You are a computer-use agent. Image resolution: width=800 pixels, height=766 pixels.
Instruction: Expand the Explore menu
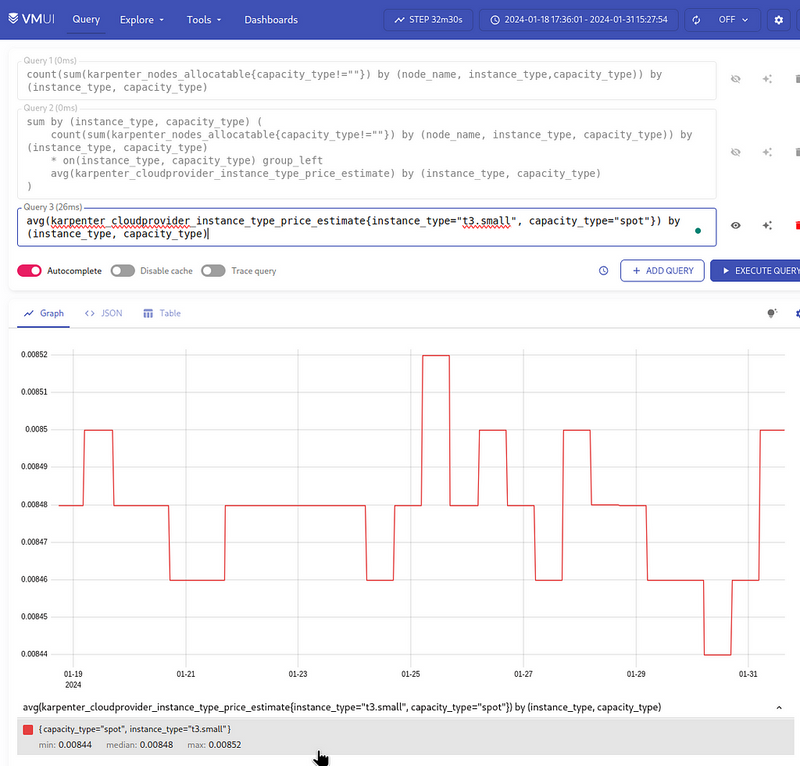[141, 20]
